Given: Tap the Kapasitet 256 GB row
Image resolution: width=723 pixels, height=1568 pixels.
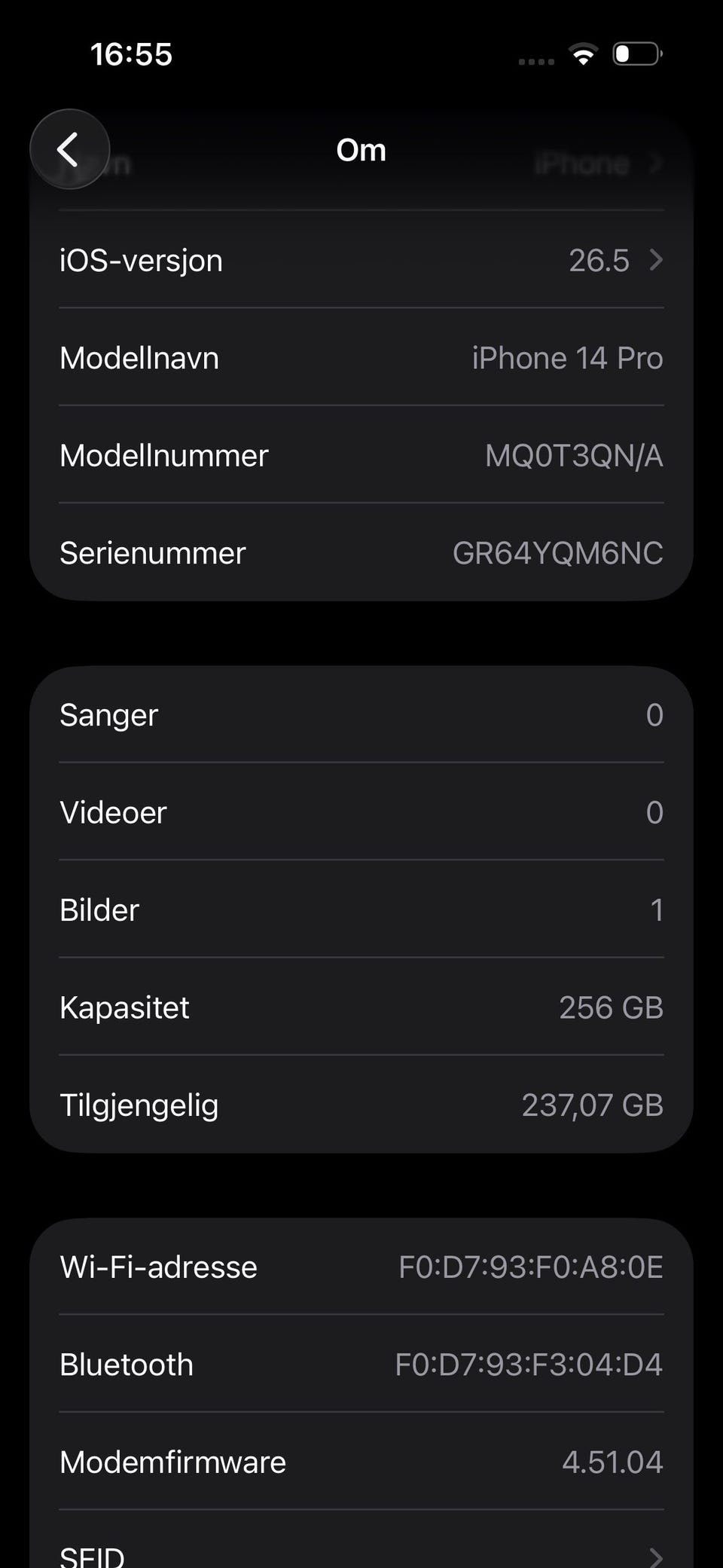Looking at the screenshot, I should [x=361, y=1007].
